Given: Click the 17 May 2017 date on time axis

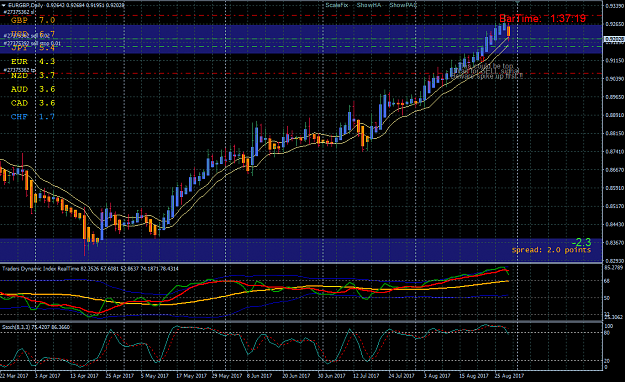Looking at the screenshot, I should tap(192, 376).
